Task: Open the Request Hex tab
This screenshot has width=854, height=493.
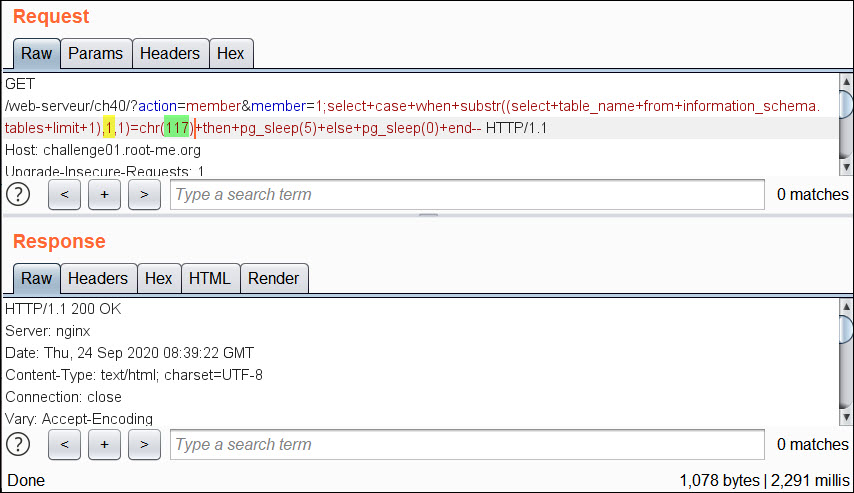Action: pos(231,53)
